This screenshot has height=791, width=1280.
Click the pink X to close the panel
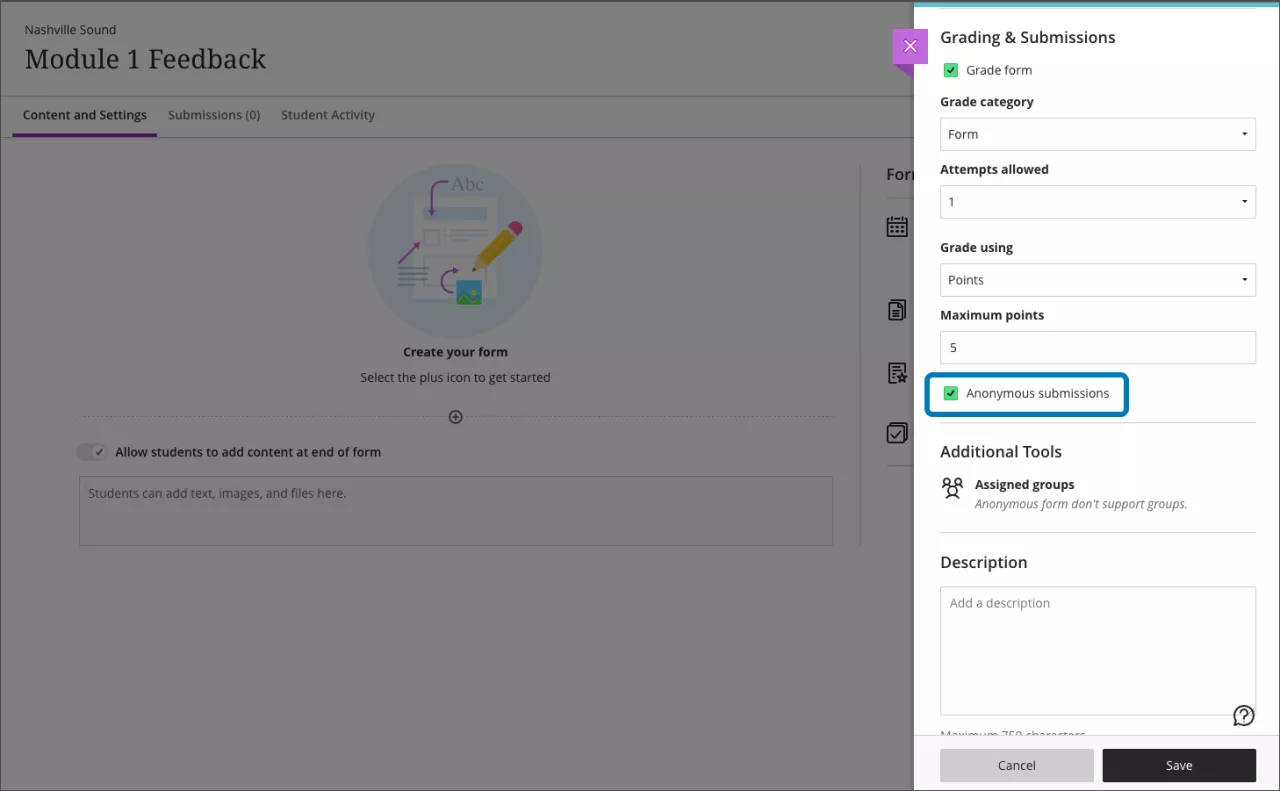(x=910, y=46)
